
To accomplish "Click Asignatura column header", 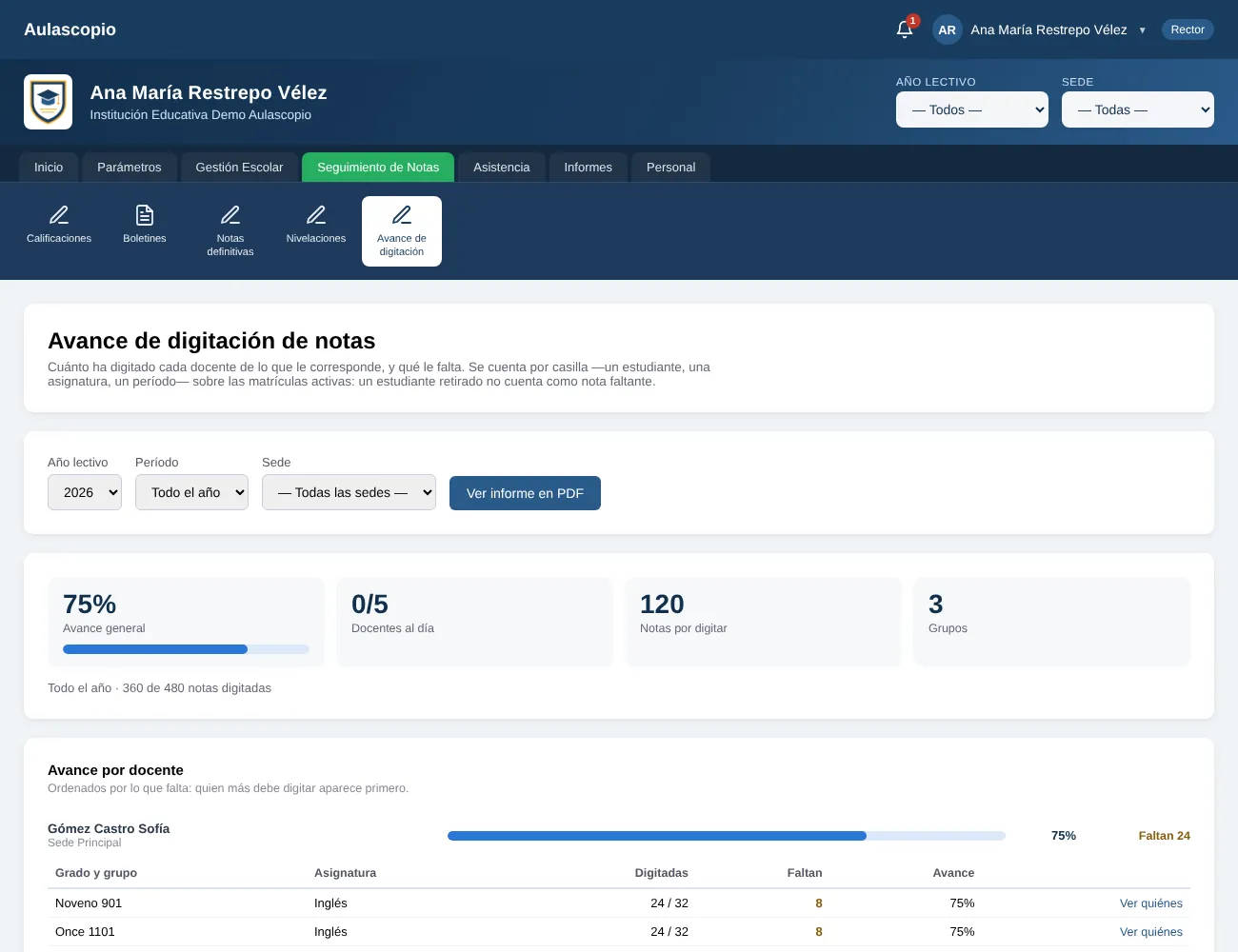I will (x=345, y=873).
